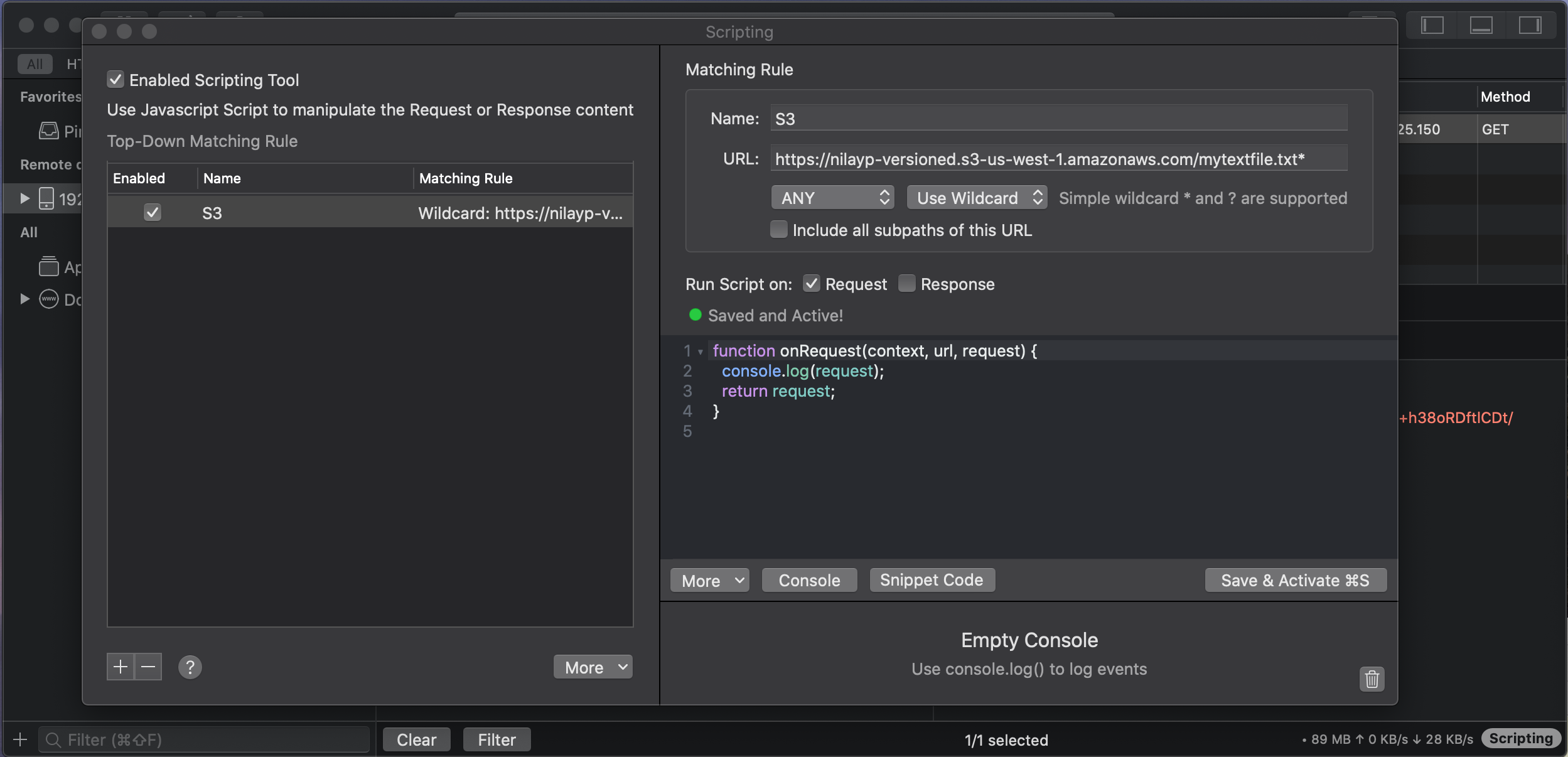Screen dimensions: 1568x757
Task: Toggle the left sidebar panel icon
Action: (1432, 25)
